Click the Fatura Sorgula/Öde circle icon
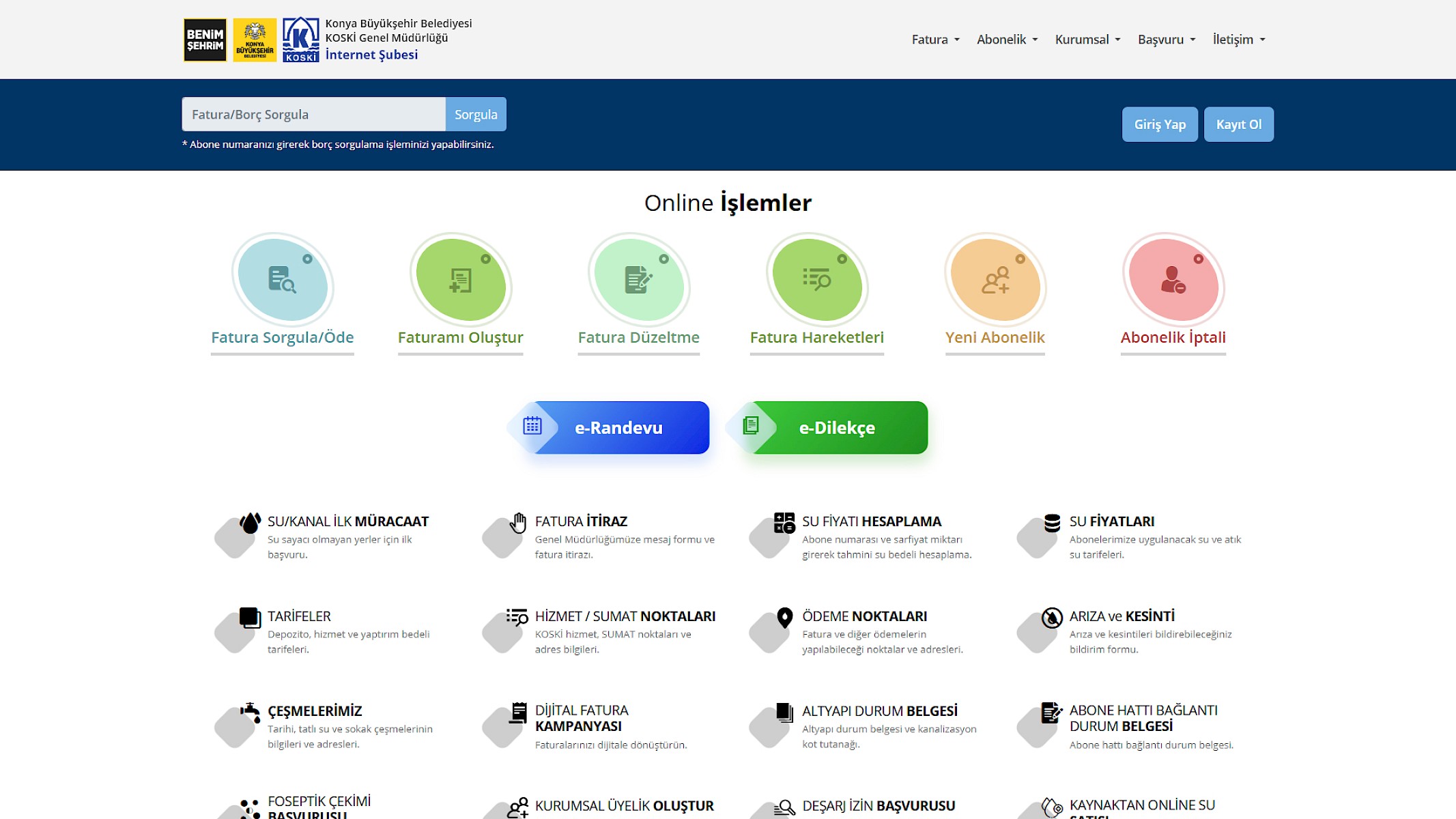The height and width of the screenshot is (819, 1456). 283,281
